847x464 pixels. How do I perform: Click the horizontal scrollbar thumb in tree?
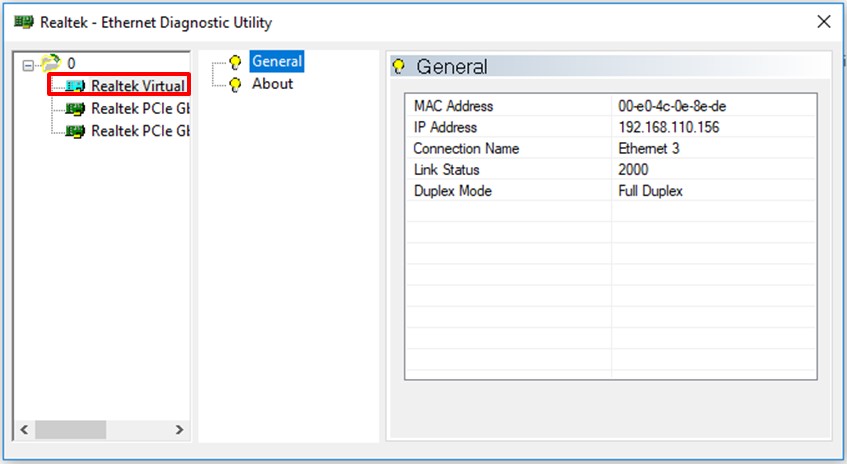click(x=71, y=429)
